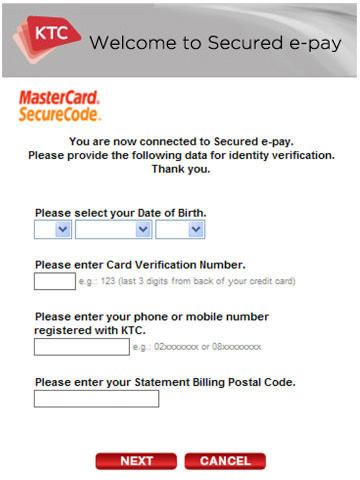Open the birth month dropdown
360x480 pixels.
pos(114,229)
